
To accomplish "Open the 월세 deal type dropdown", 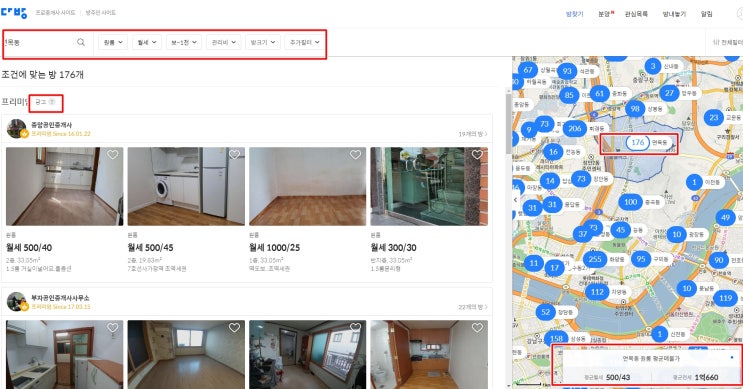I will 146,42.
